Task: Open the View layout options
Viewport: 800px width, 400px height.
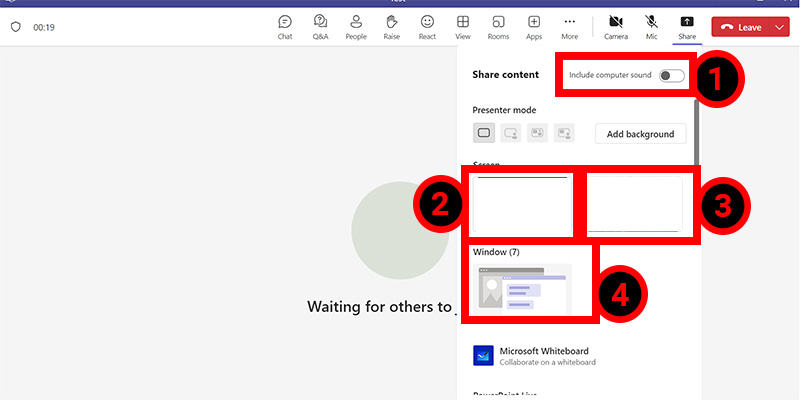Action: click(x=463, y=26)
